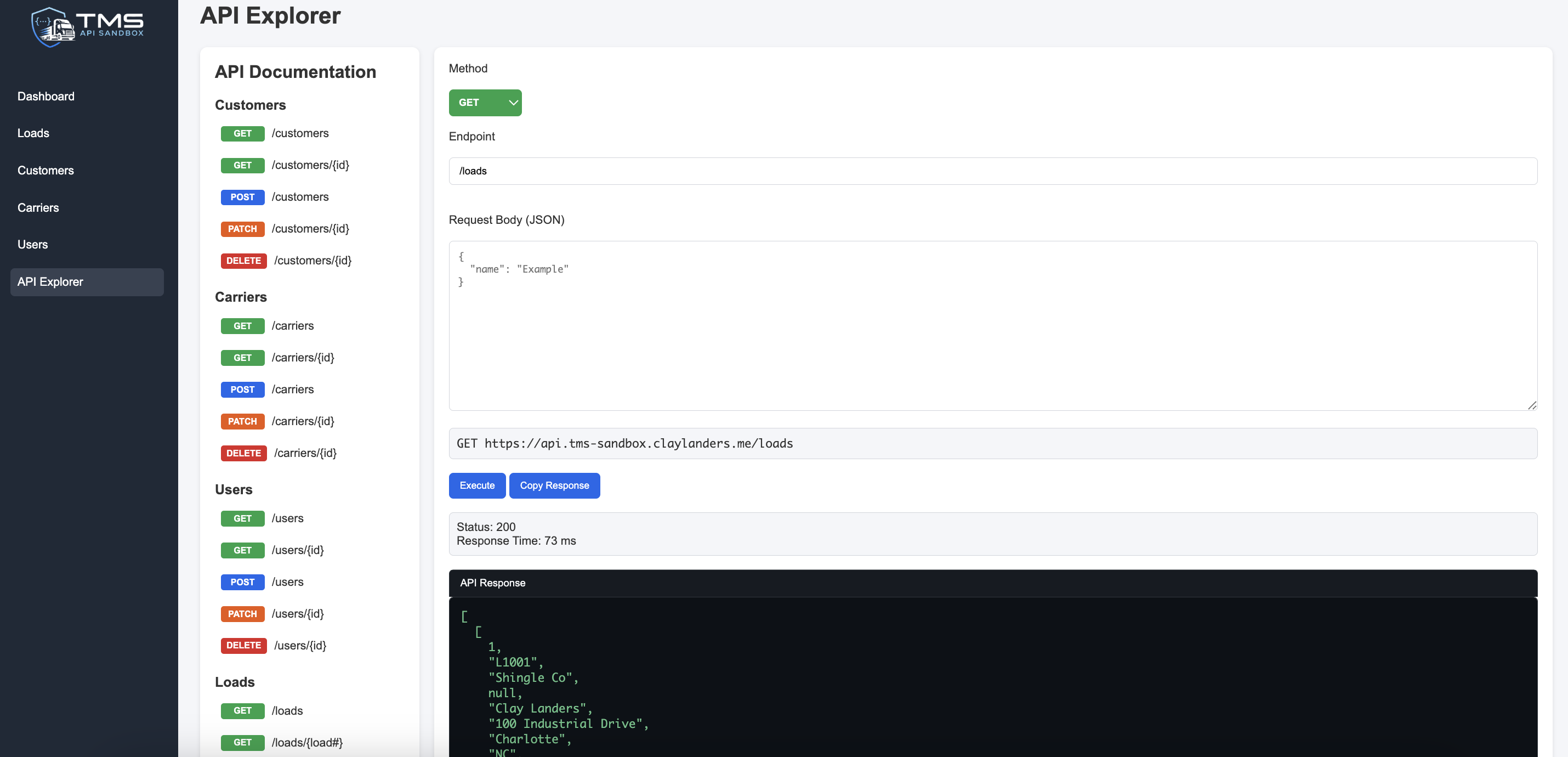The image size is (1568, 757).
Task: Choose PATCH /users/{id} doc entry
Action: pyautogui.click(x=272, y=613)
